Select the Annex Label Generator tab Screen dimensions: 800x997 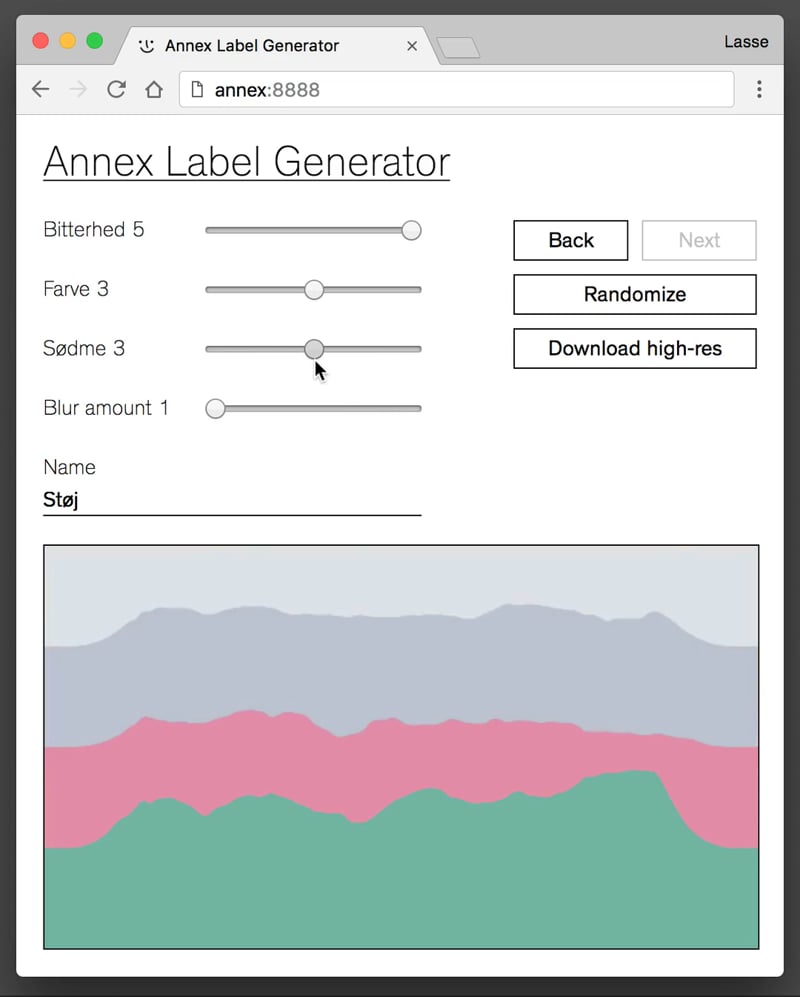252,46
